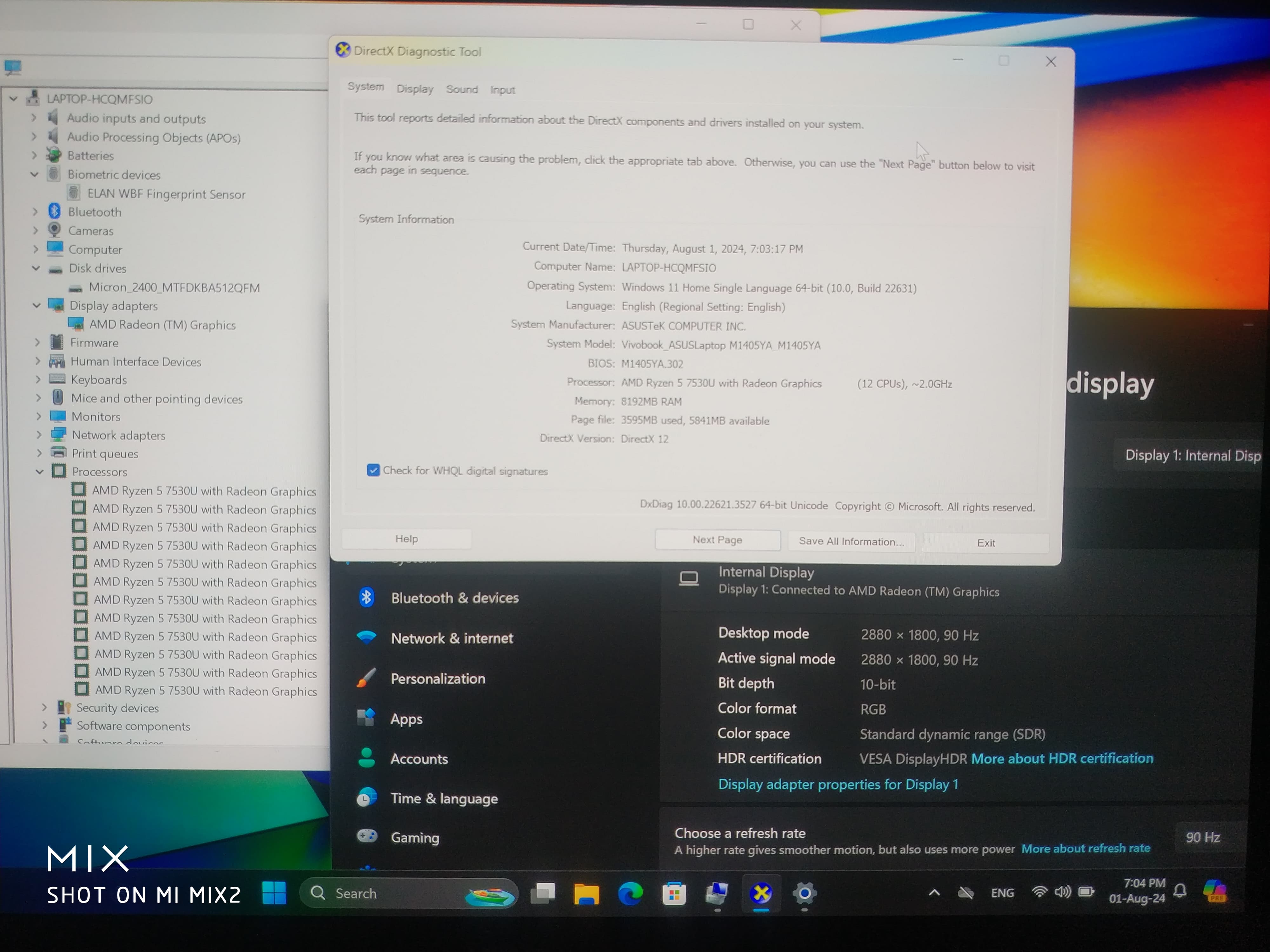
Task: Click the Micron_2400 disk drive icon
Action: click(x=75, y=288)
